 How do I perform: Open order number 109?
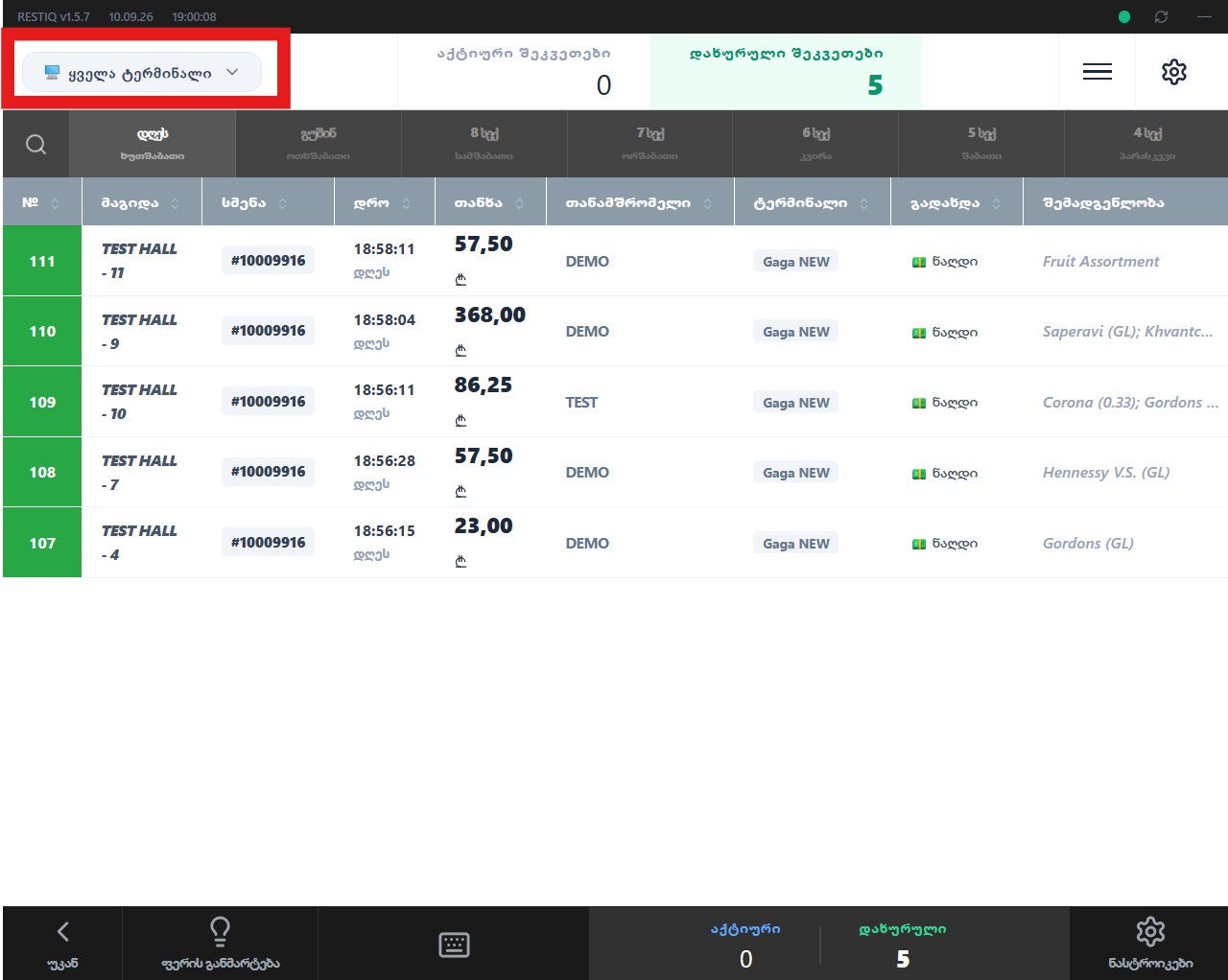pyautogui.click(x=42, y=402)
